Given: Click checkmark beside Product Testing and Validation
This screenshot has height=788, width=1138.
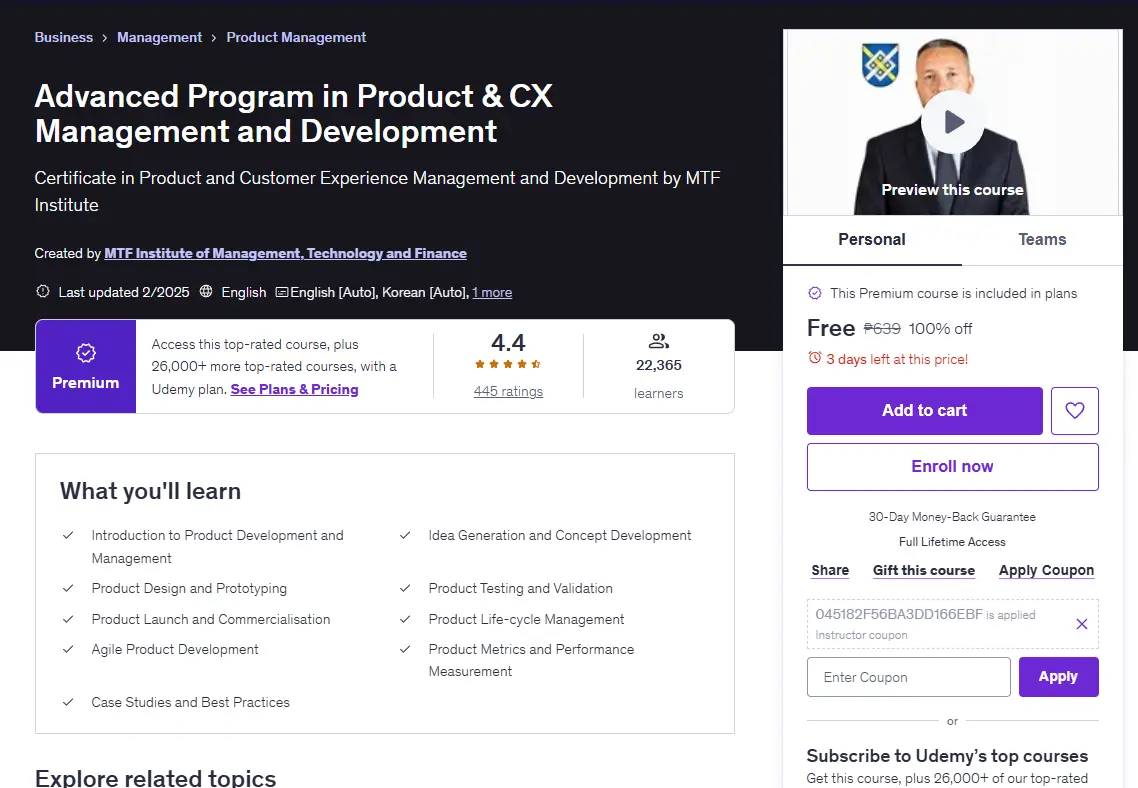Looking at the screenshot, I should pos(405,588).
